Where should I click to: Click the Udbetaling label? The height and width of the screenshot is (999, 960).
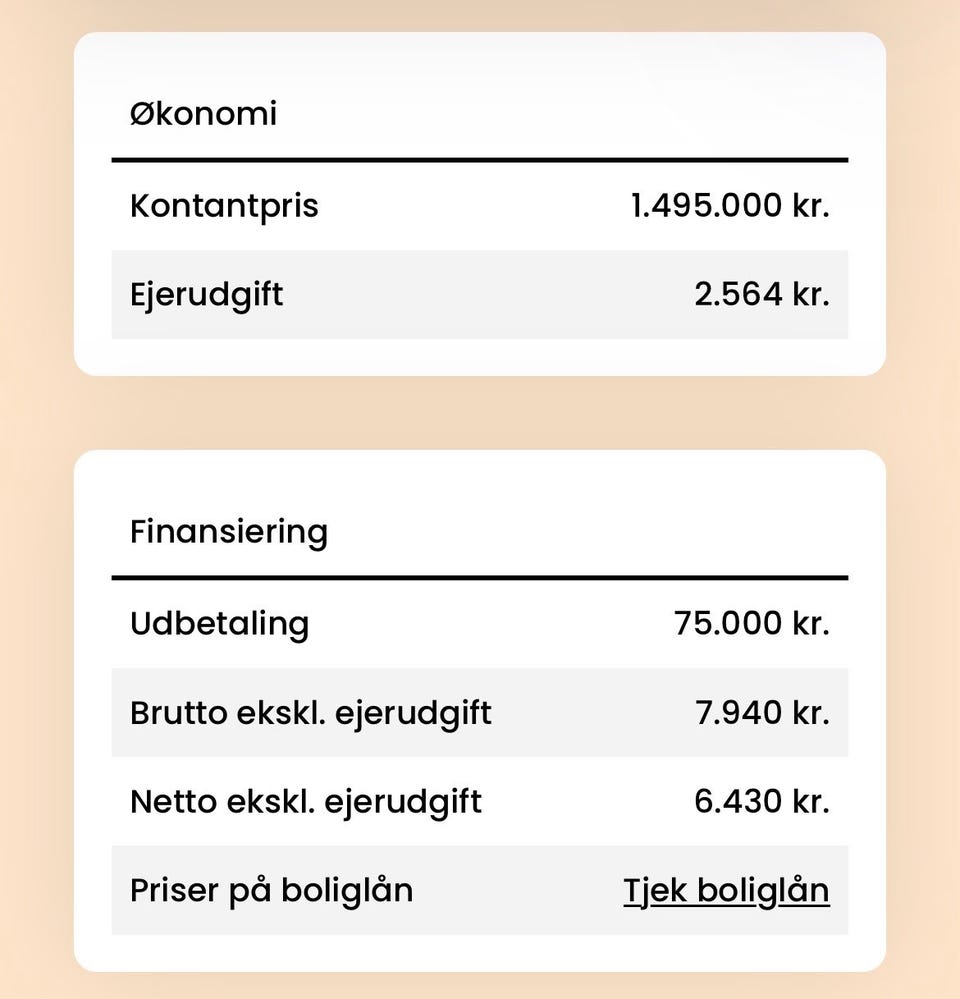click(x=219, y=624)
